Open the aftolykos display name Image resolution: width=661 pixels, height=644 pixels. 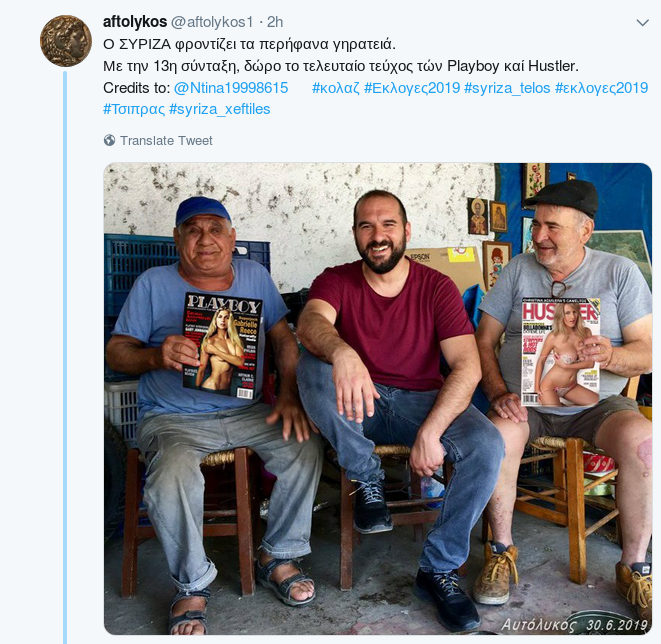tap(135, 22)
